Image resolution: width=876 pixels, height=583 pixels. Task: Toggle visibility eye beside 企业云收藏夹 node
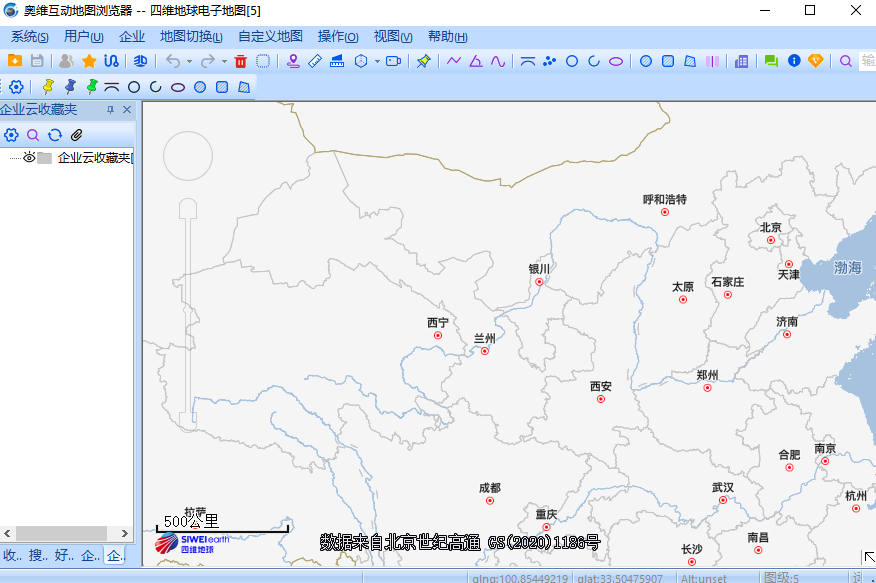click(x=30, y=157)
